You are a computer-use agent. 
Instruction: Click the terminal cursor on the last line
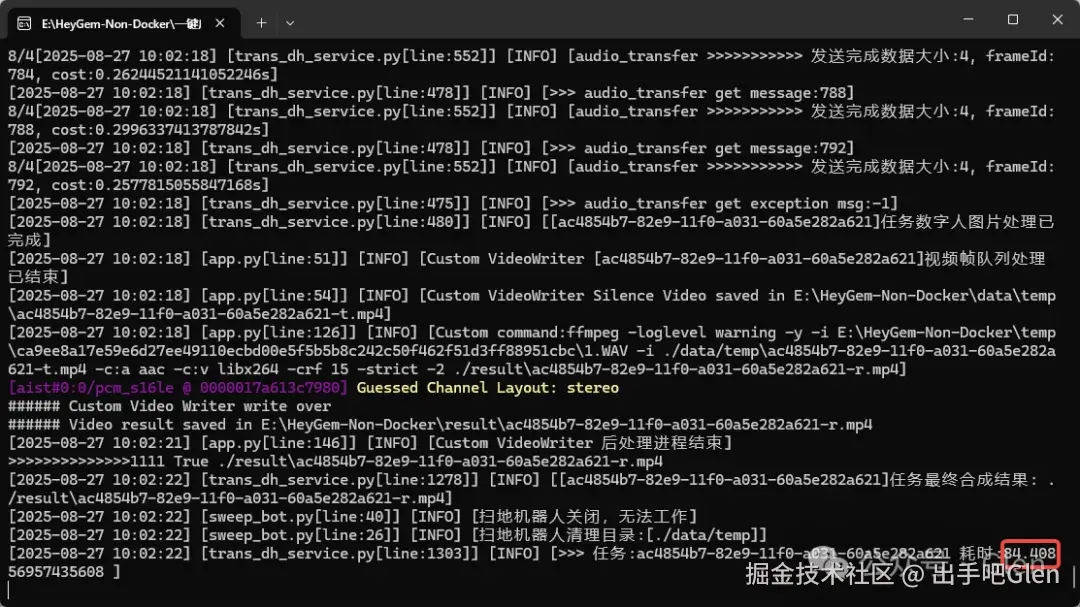point(9,590)
